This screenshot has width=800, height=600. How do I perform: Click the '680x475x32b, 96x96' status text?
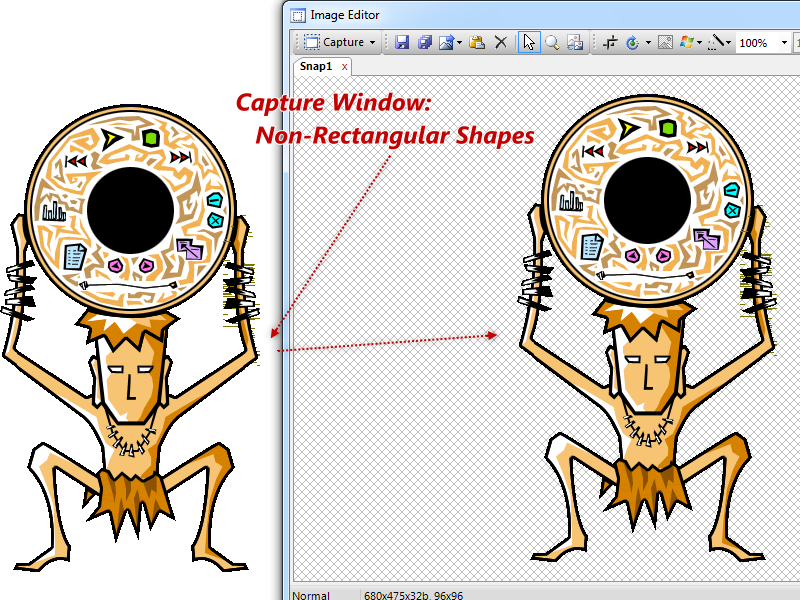pyautogui.click(x=413, y=595)
